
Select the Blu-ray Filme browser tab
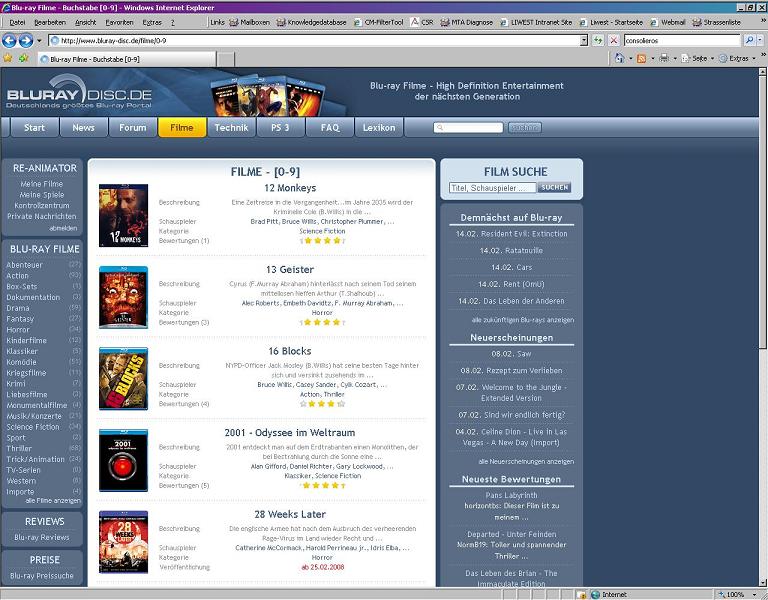pyautogui.click(x=126, y=59)
